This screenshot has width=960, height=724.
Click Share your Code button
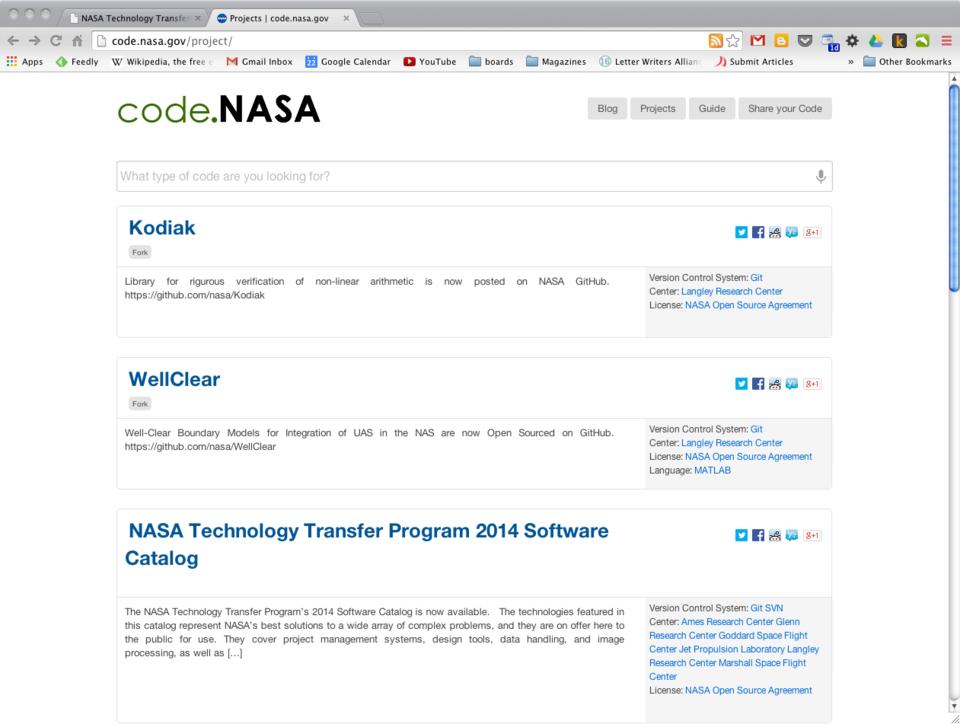point(785,109)
